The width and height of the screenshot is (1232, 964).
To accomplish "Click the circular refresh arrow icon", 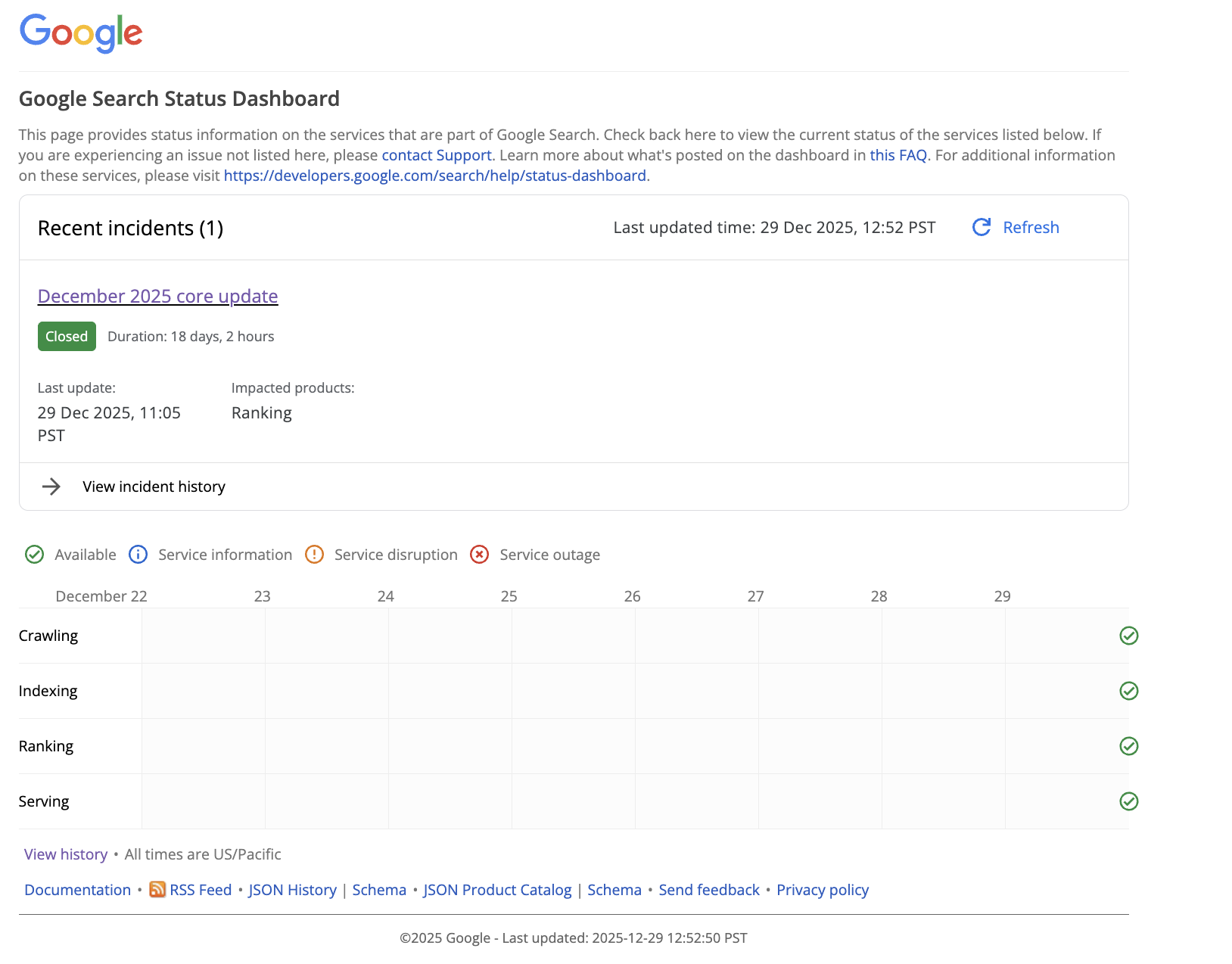I will pyautogui.click(x=981, y=227).
